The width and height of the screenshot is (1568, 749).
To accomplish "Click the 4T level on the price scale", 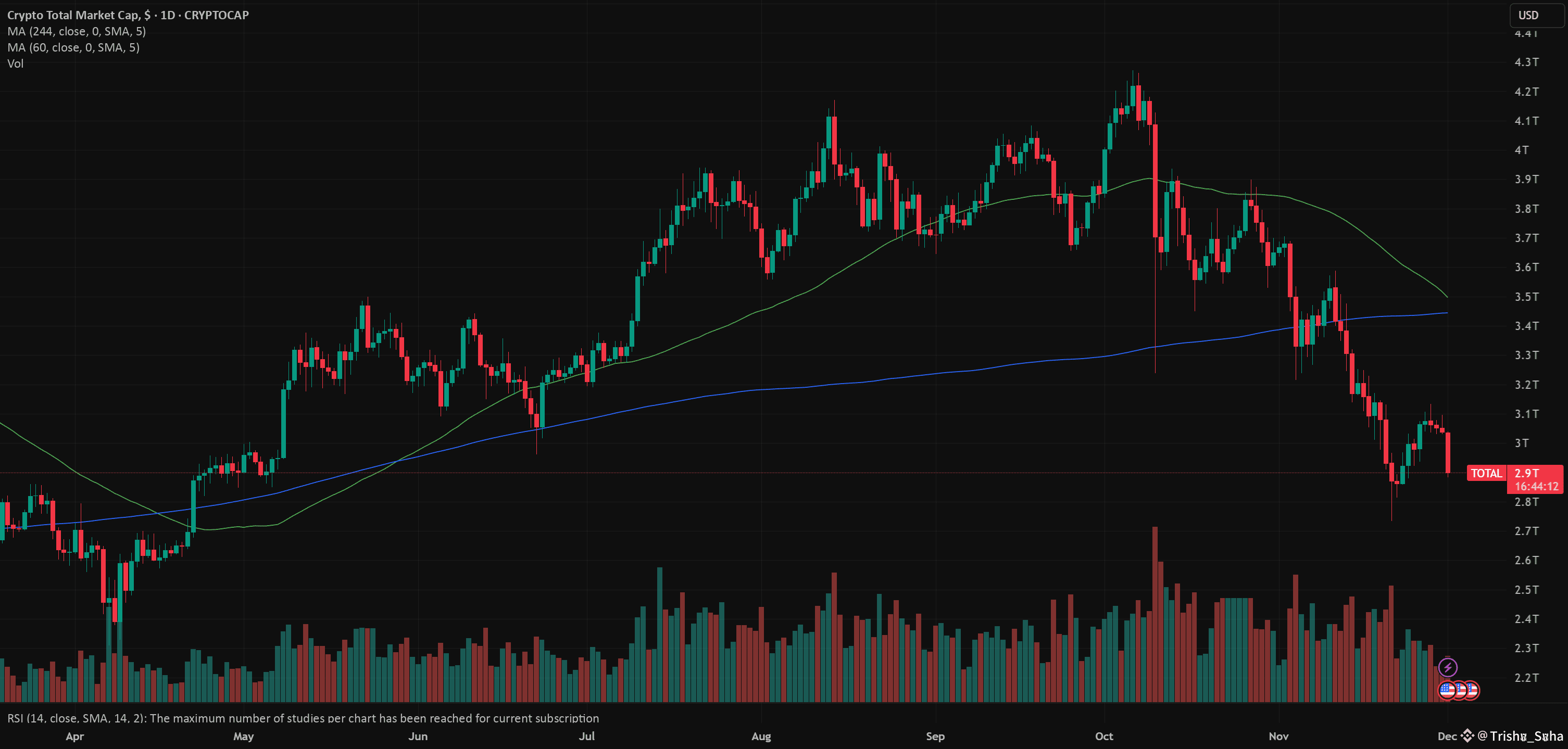I will click(1521, 150).
